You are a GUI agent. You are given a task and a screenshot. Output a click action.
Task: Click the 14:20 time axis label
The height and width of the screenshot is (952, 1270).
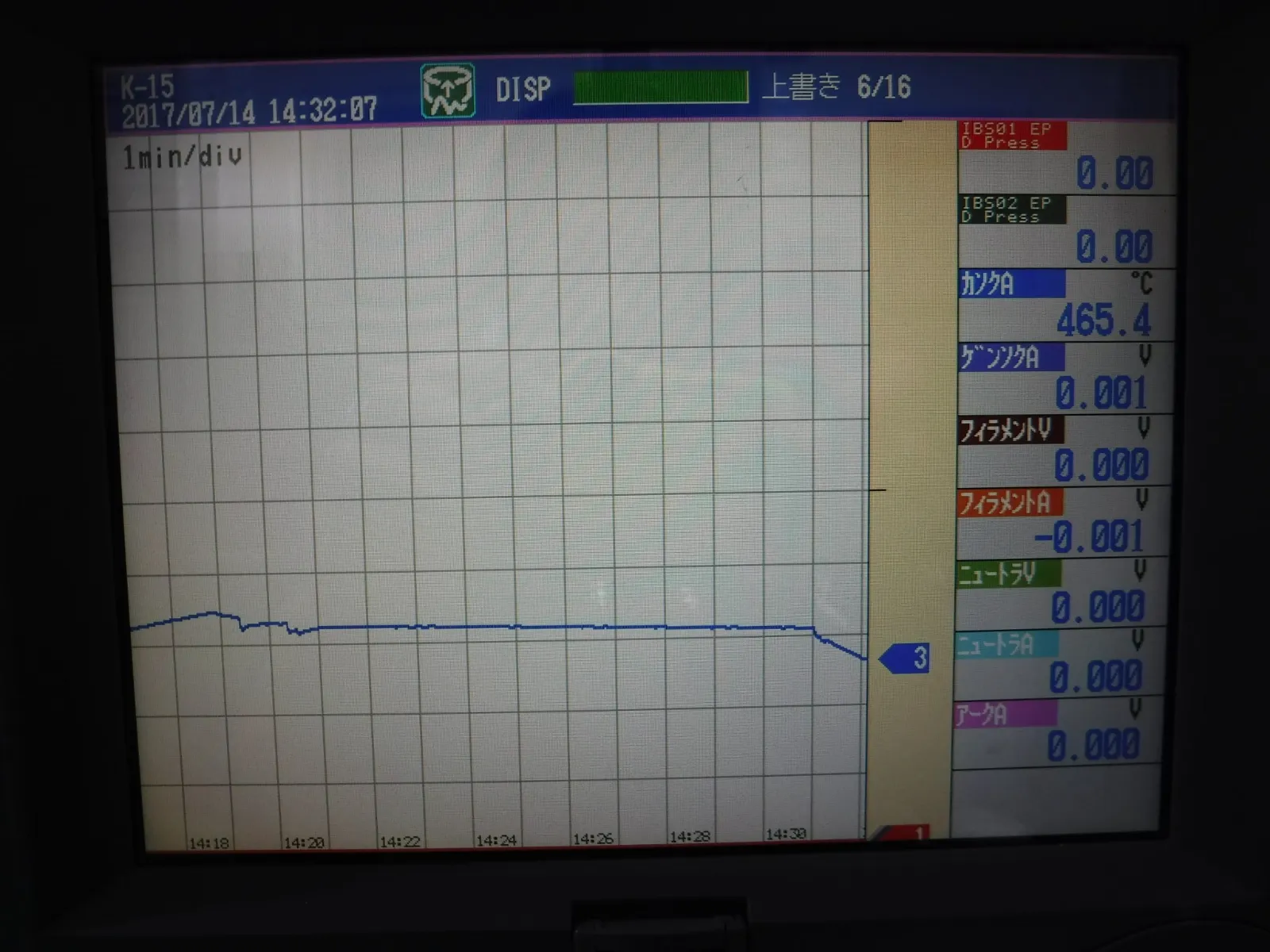305,842
